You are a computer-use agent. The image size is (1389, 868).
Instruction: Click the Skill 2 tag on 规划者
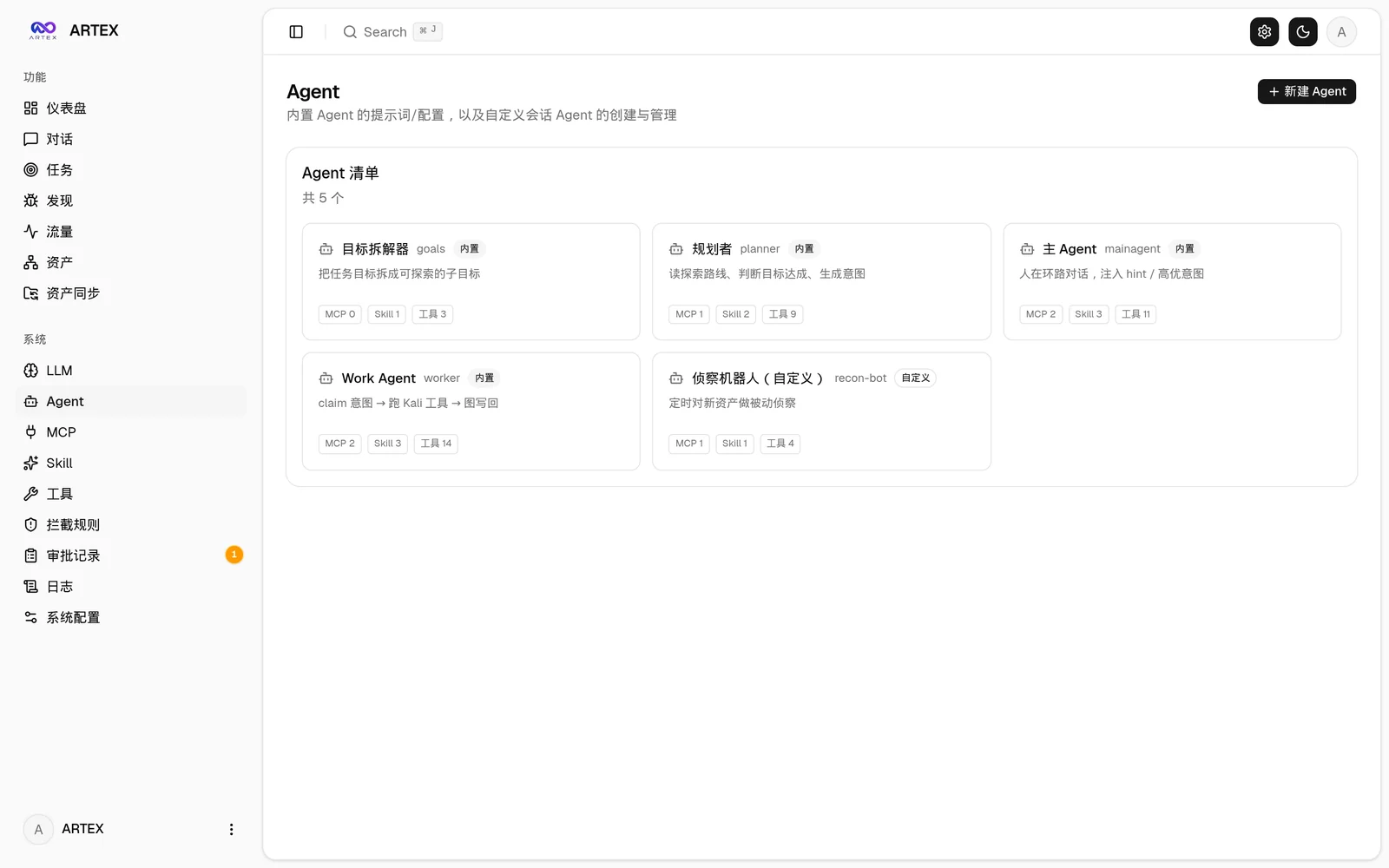(735, 314)
